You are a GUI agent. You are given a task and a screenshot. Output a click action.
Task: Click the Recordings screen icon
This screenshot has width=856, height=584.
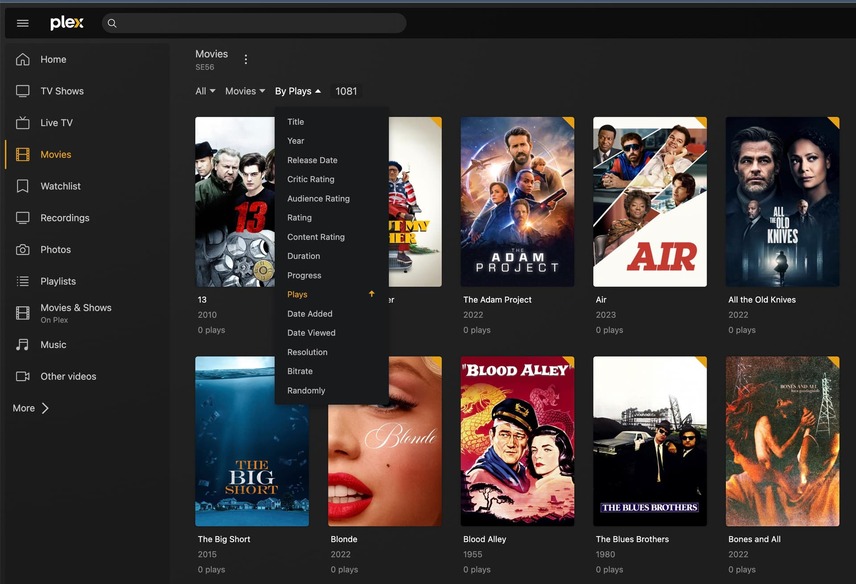point(22,218)
